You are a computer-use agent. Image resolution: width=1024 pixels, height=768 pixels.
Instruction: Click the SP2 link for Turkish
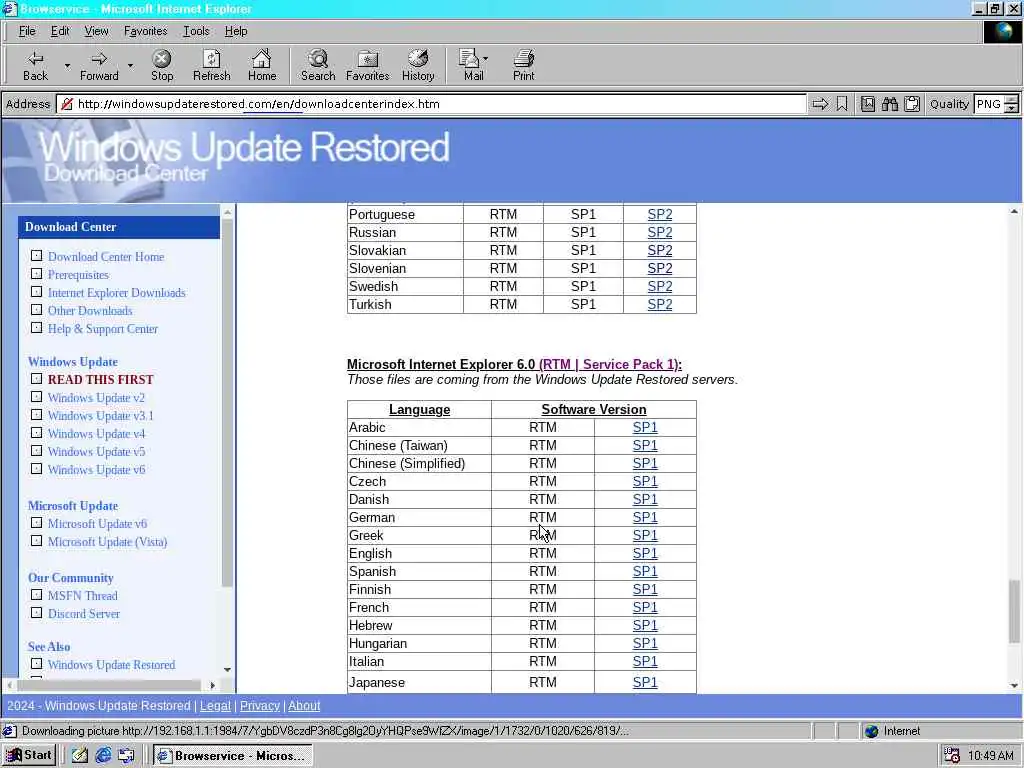660,304
